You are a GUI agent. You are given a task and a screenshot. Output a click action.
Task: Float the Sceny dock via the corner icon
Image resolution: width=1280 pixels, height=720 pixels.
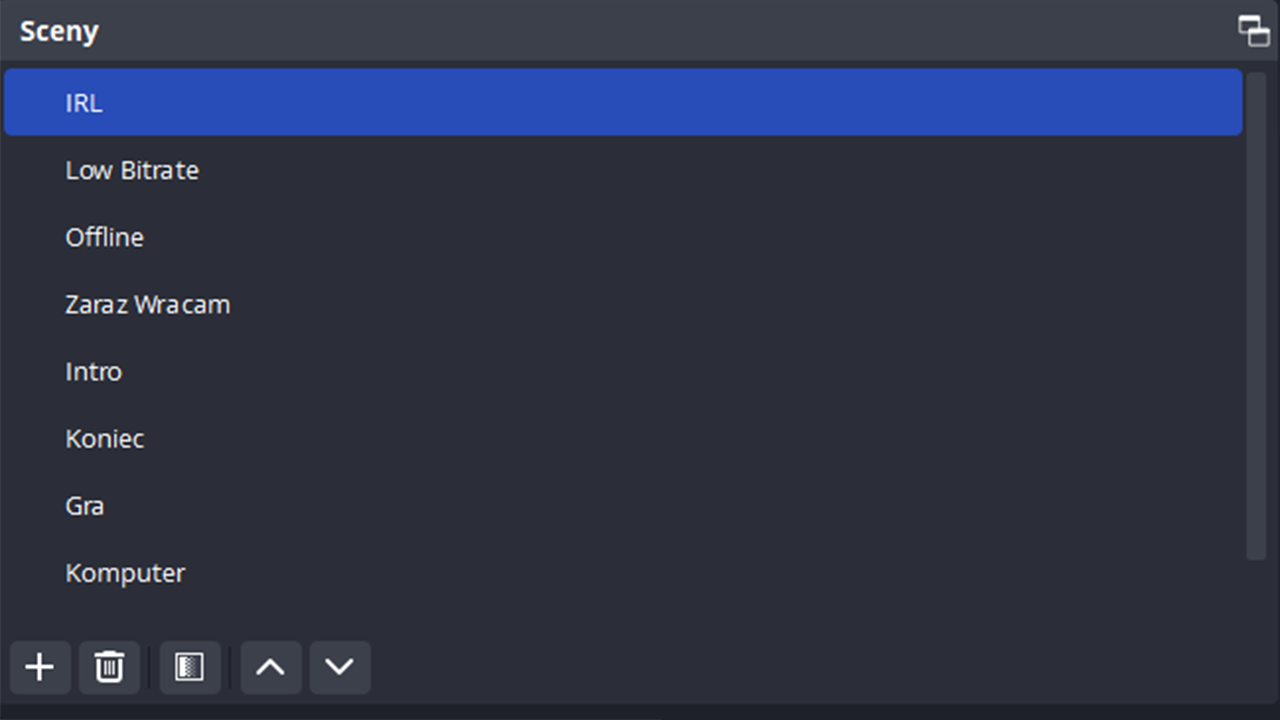1253,31
